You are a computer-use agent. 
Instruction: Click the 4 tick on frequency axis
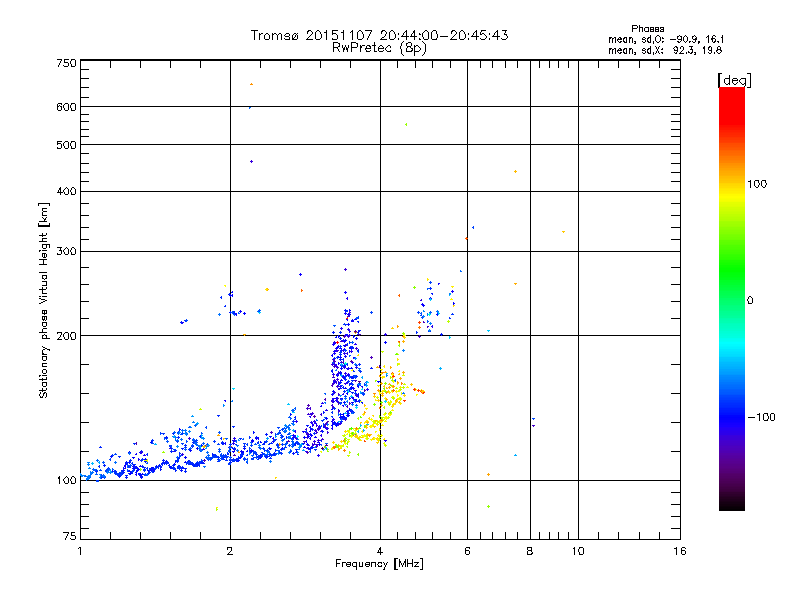(380, 552)
